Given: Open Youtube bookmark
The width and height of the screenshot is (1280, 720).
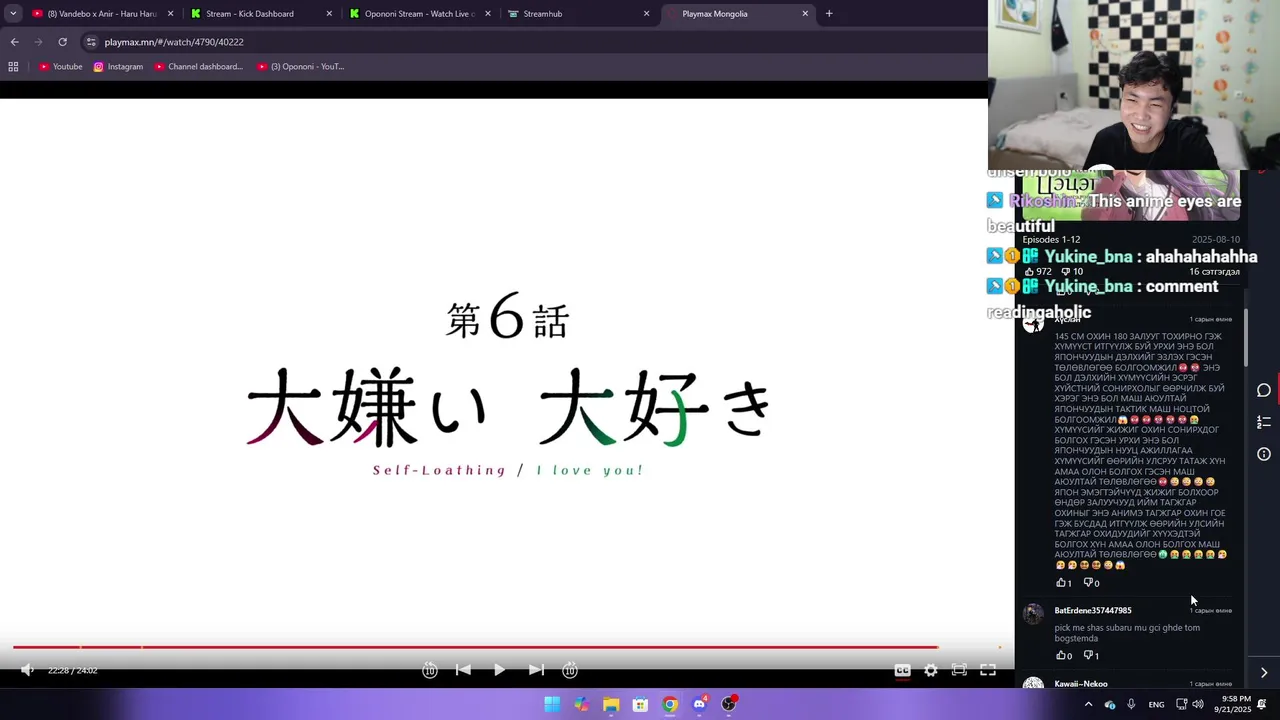Looking at the screenshot, I should tap(60, 67).
